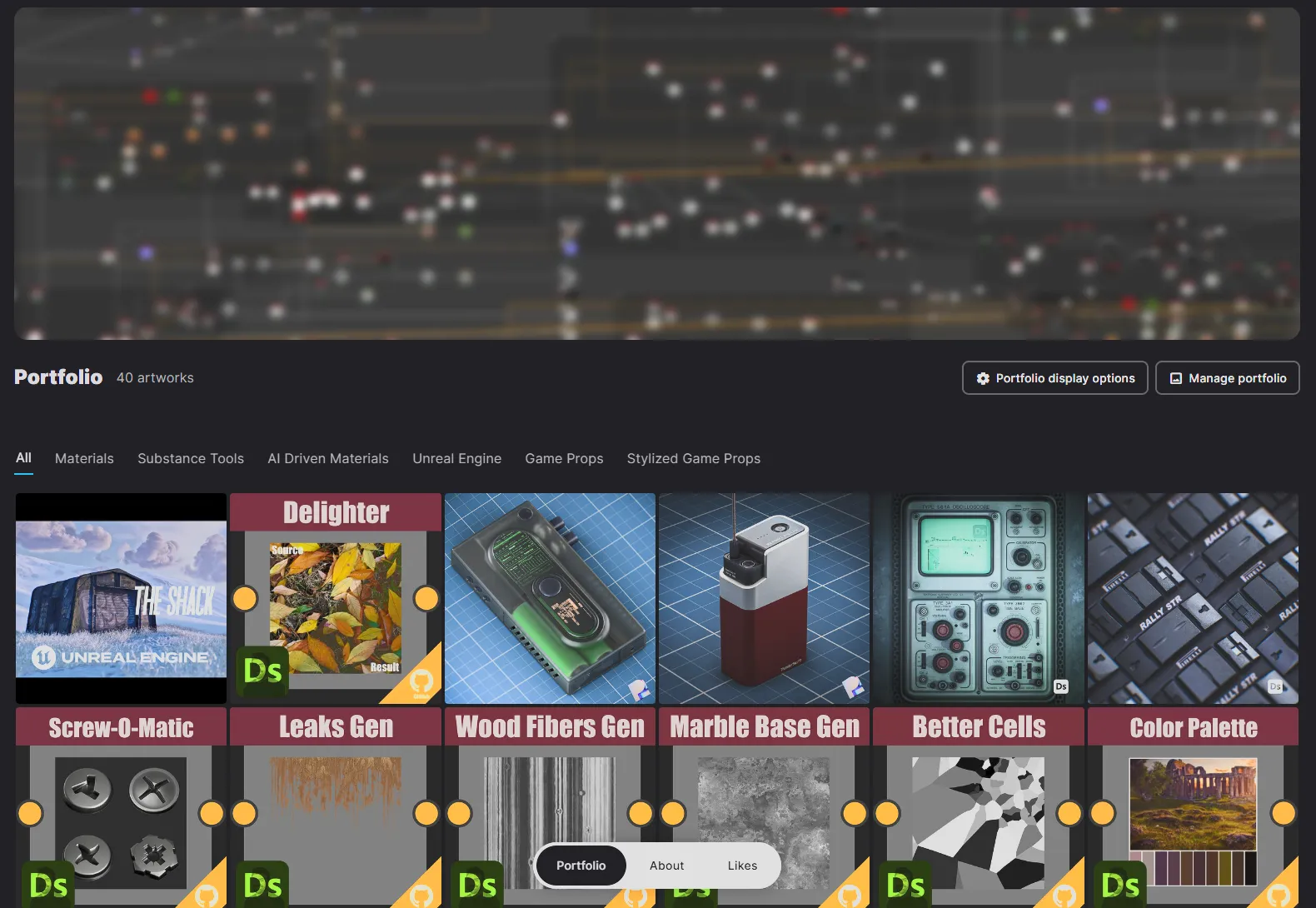Click the image icon in Manage portfolio
This screenshot has width=1316, height=908.
point(1176,378)
